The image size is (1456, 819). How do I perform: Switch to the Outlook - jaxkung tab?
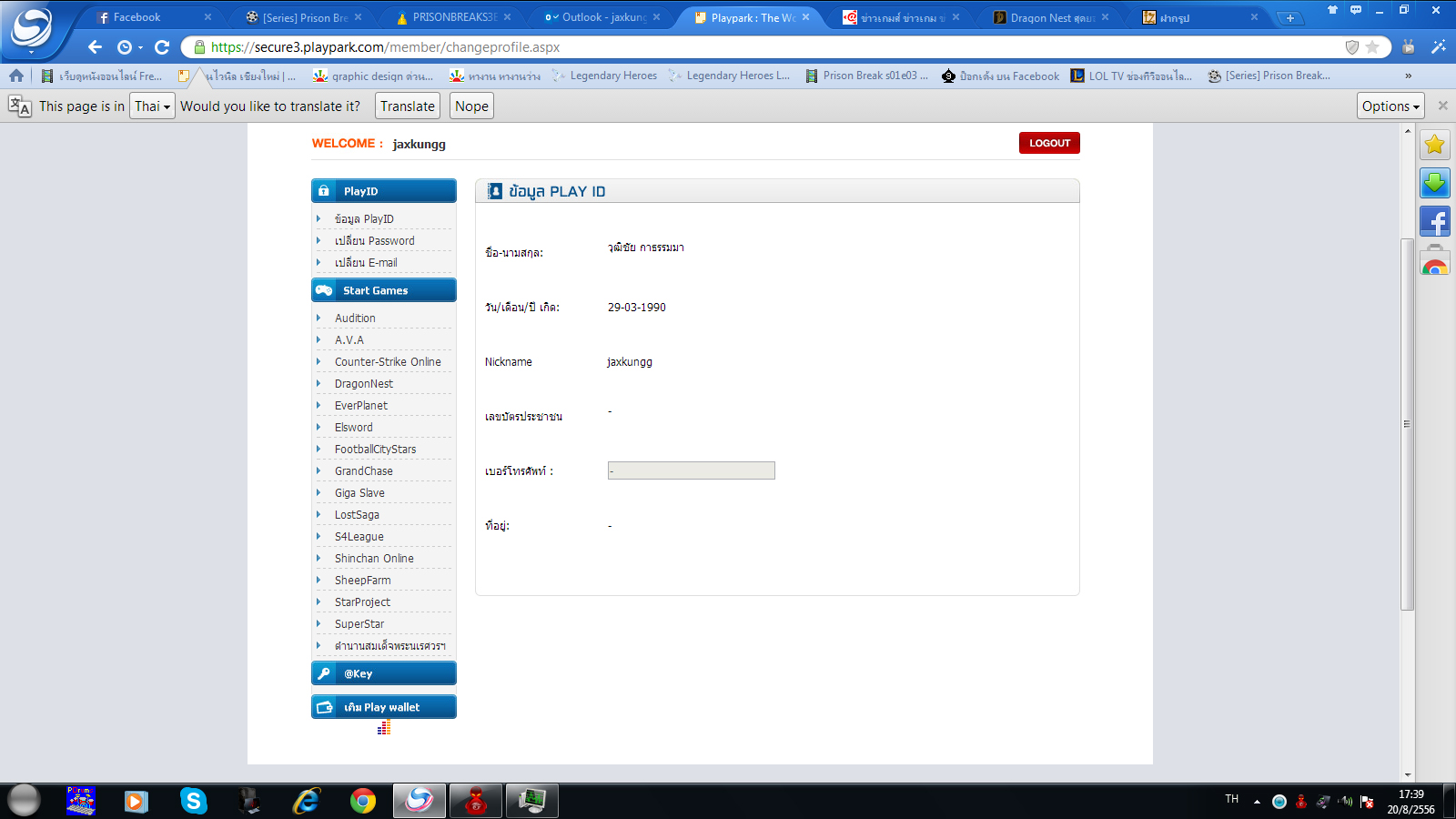tap(603, 17)
